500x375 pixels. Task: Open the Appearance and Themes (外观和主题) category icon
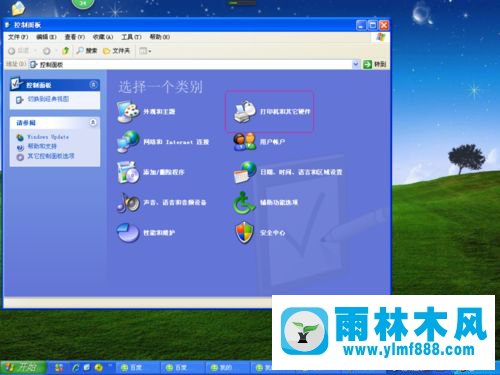128,111
